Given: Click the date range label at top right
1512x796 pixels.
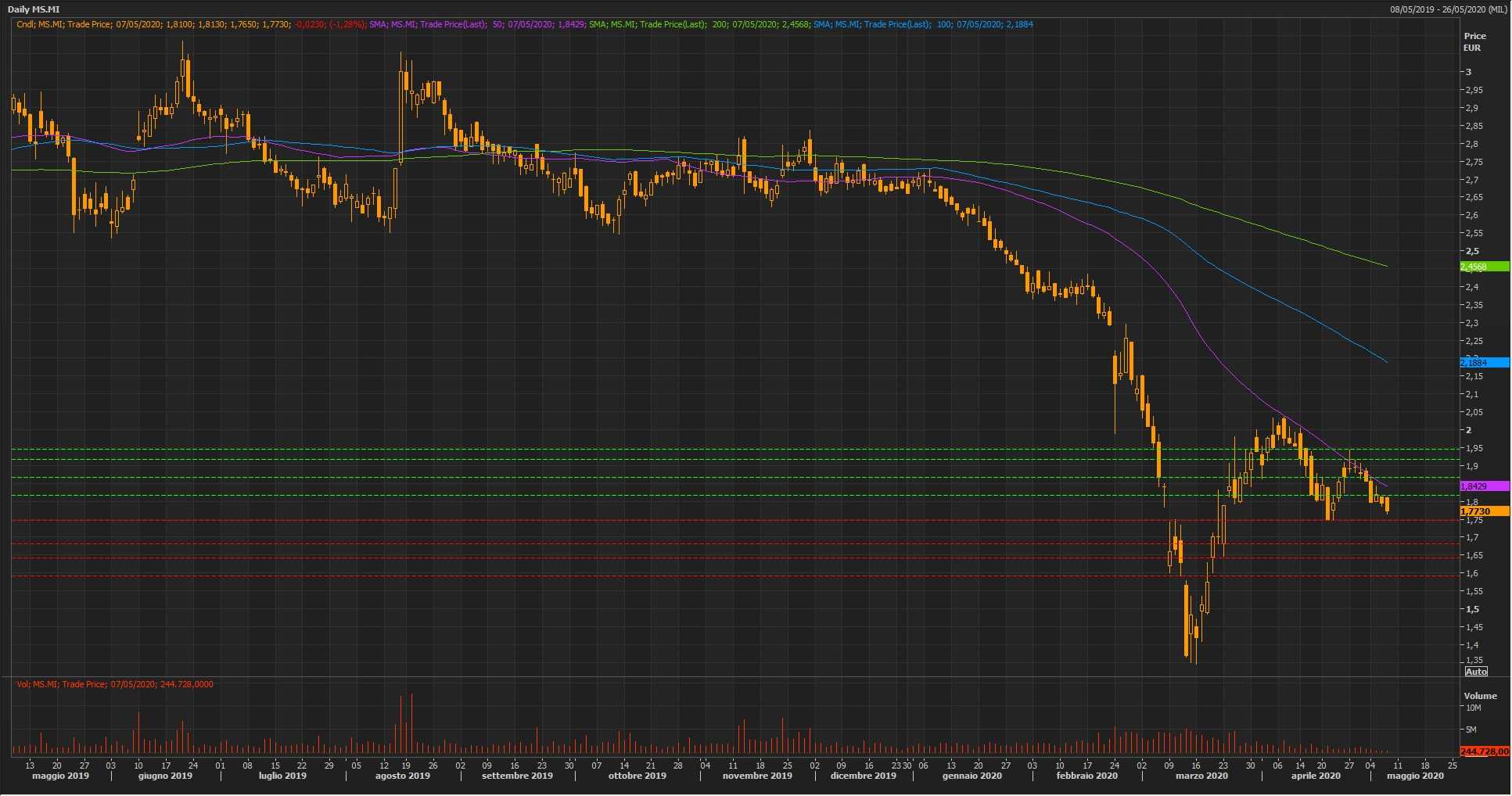Looking at the screenshot, I should 1448,9.
